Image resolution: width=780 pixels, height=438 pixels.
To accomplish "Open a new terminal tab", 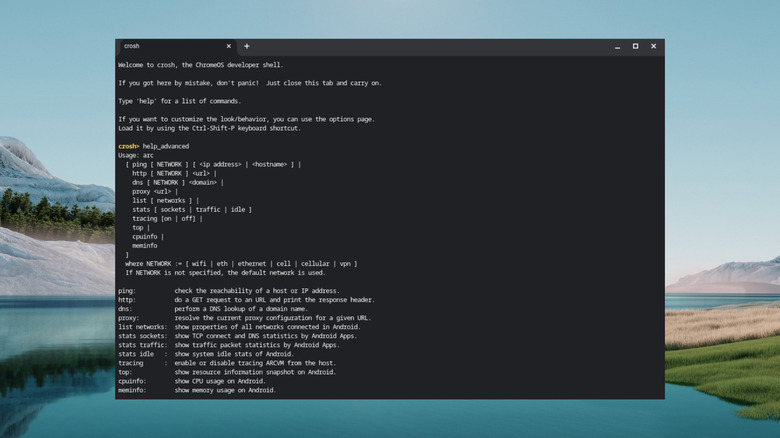I will (x=247, y=46).
